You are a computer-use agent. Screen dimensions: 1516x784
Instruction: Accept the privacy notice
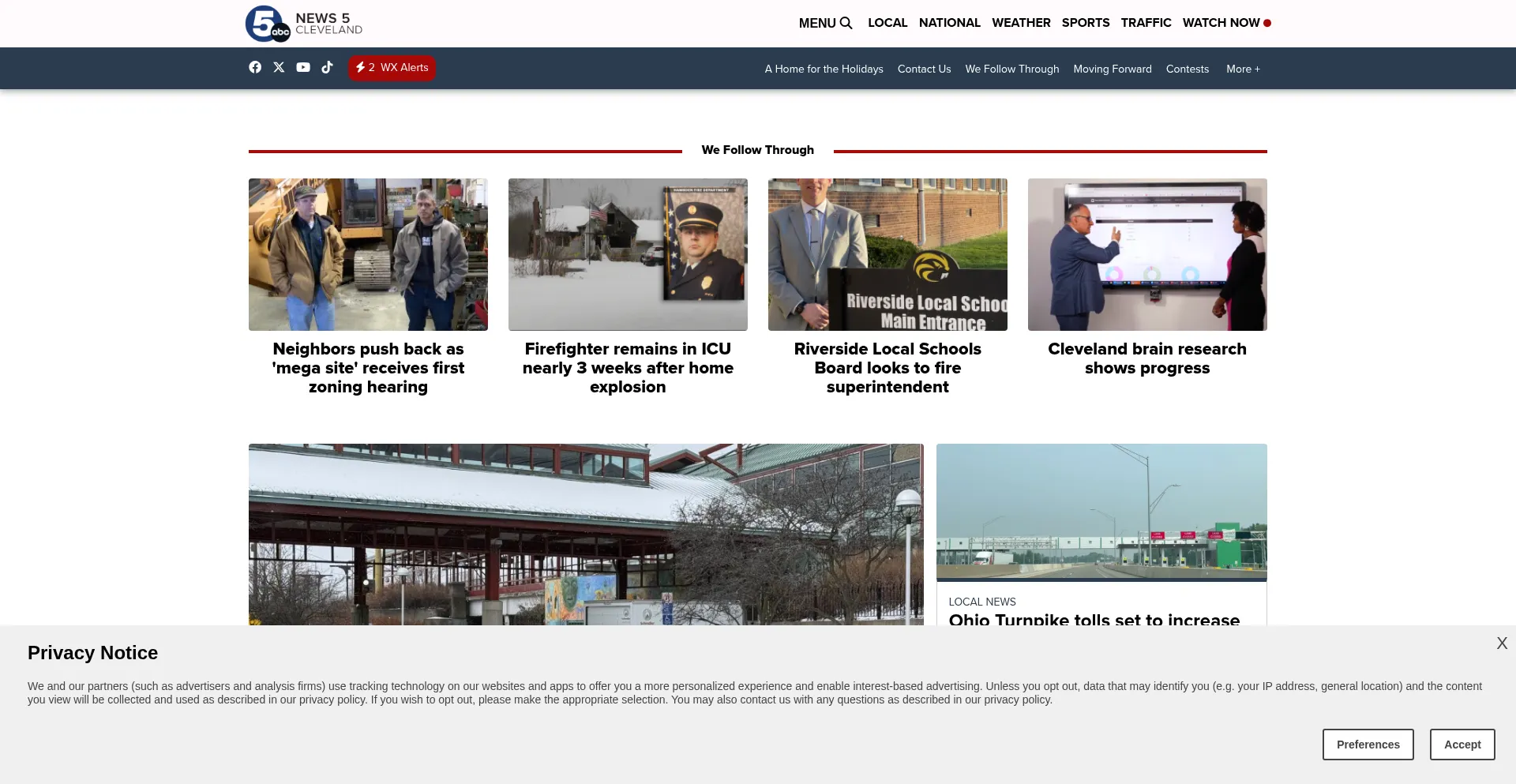point(1462,745)
